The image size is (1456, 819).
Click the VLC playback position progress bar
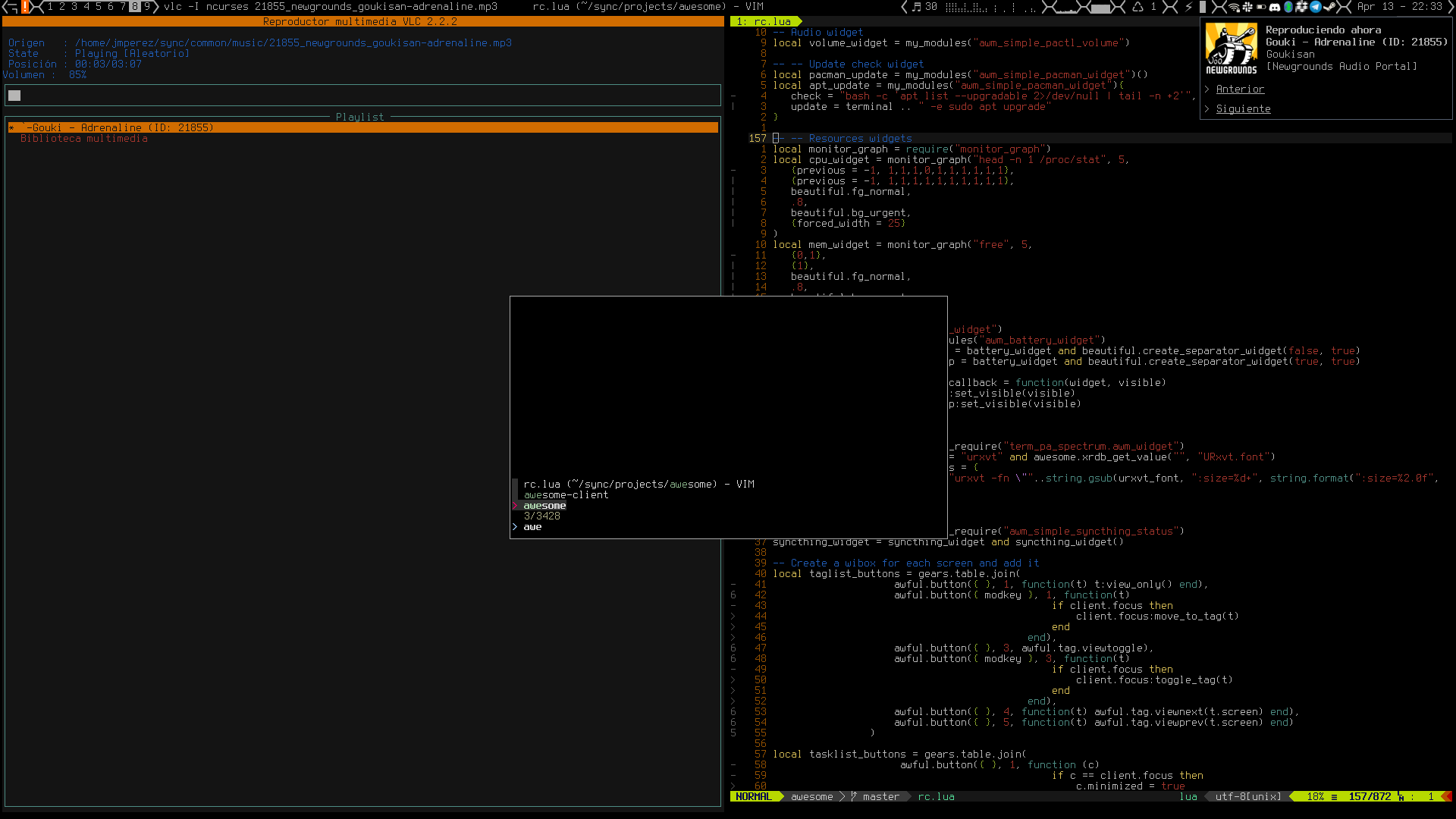point(362,96)
